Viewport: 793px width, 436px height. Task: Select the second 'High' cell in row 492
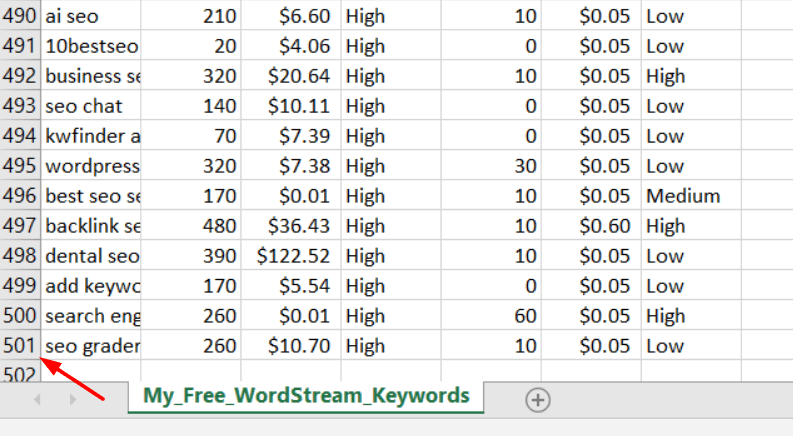pyautogui.click(x=691, y=76)
